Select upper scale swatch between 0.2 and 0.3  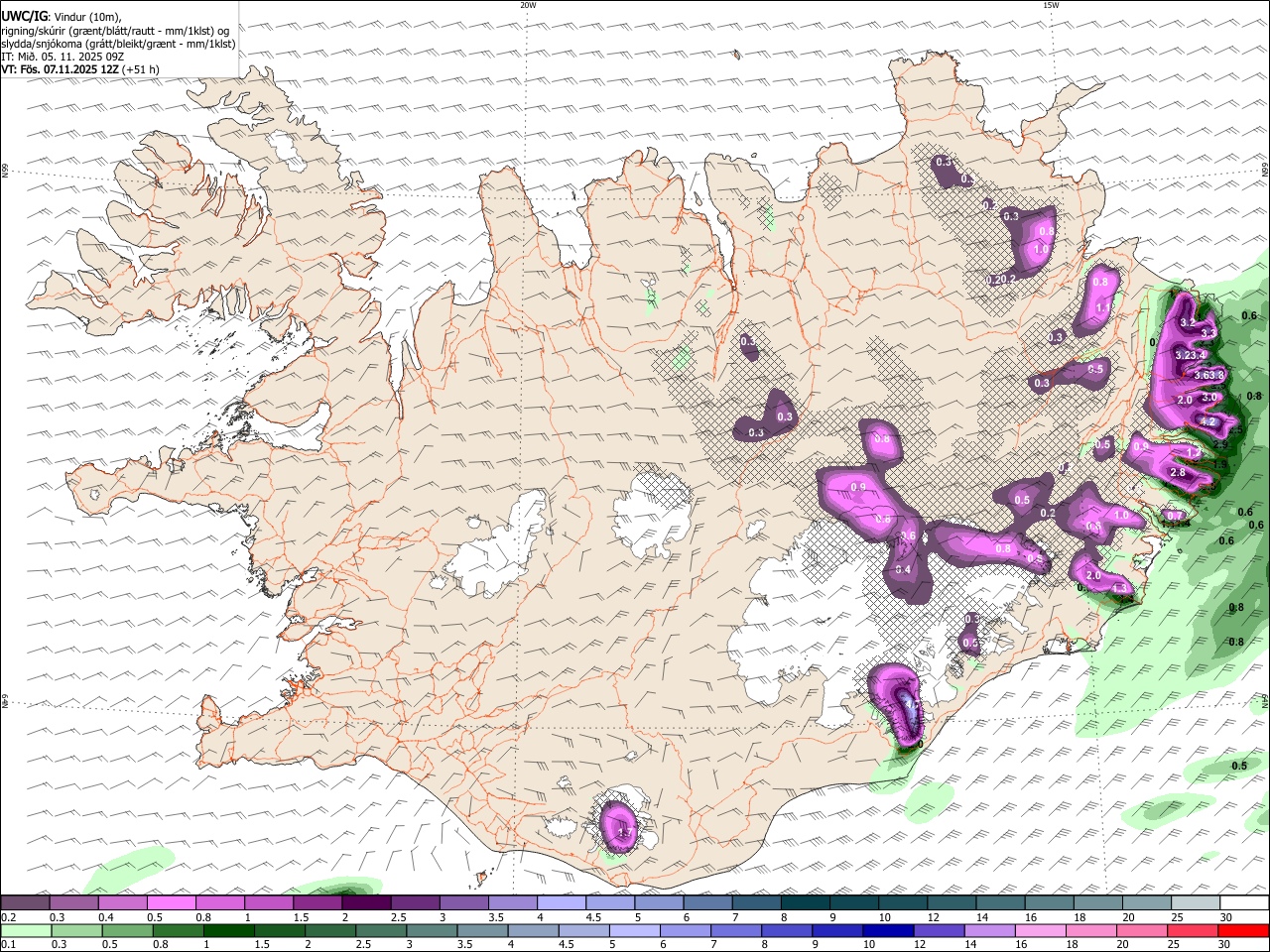25,902
